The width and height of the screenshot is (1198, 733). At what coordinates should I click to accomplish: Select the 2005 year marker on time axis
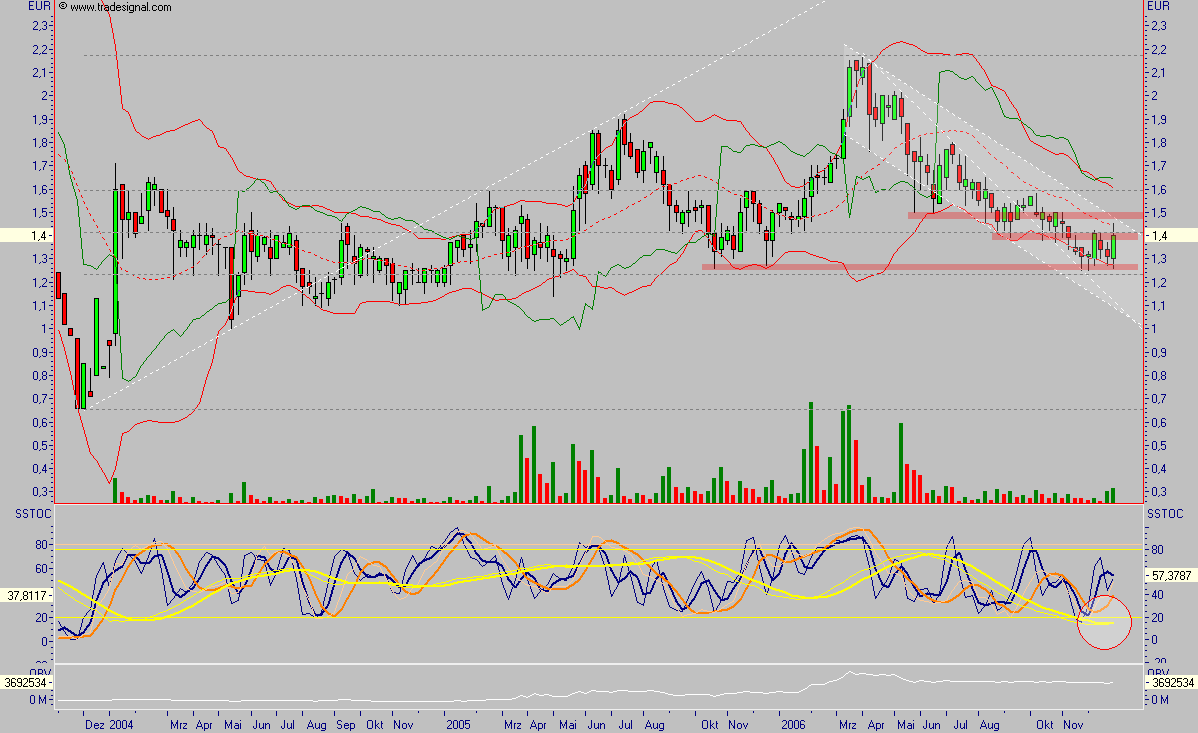click(x=459, y=722)
